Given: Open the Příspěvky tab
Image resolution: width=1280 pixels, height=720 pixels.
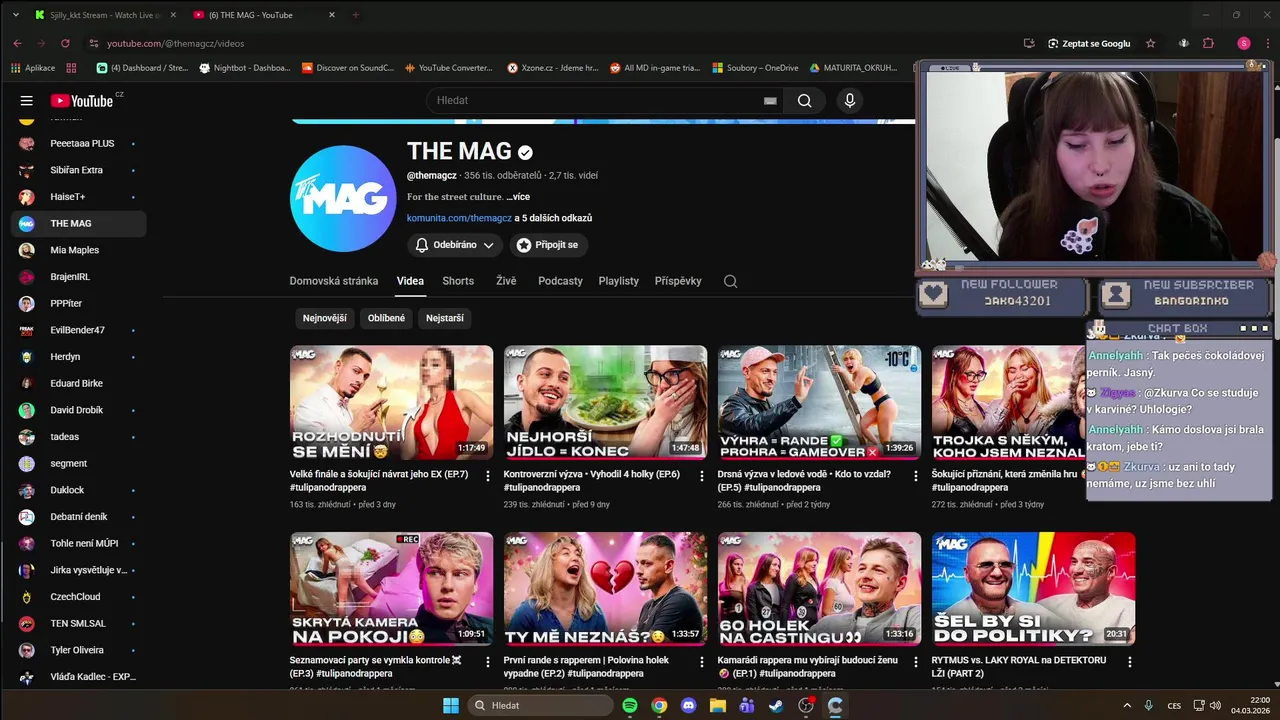Looking at the screenshot, I should click(x=678, y=281).
